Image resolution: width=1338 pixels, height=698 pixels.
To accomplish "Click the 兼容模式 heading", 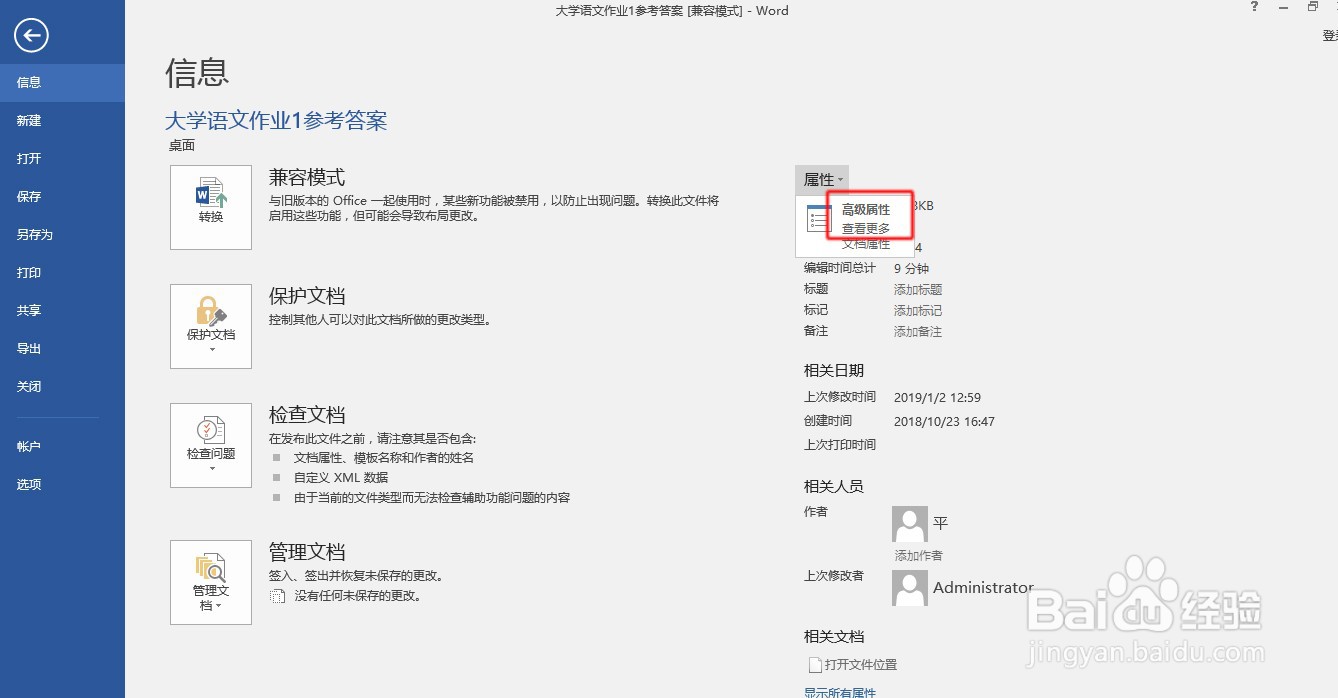I will point(307,177).
